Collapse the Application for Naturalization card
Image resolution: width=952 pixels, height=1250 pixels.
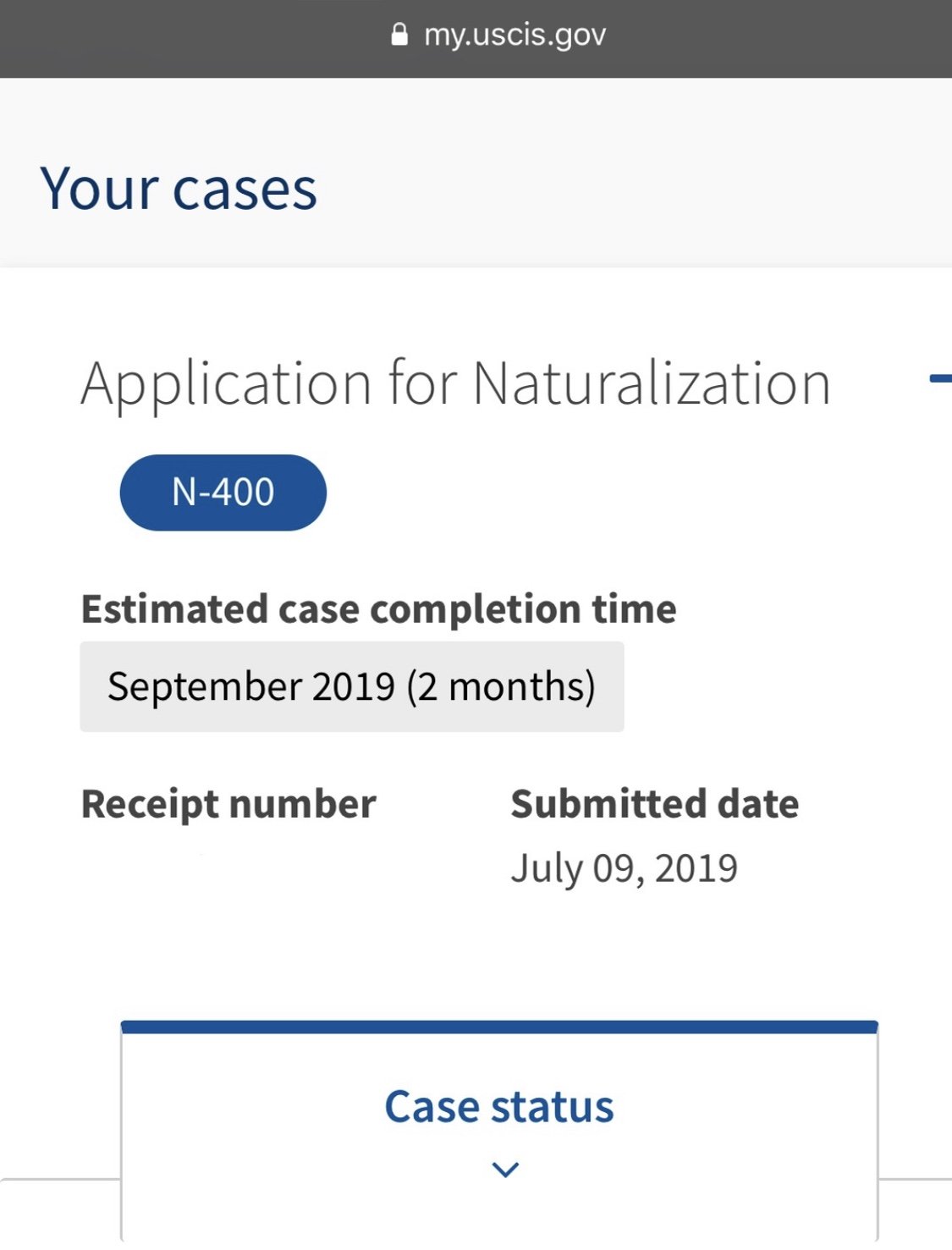[940, 378]
